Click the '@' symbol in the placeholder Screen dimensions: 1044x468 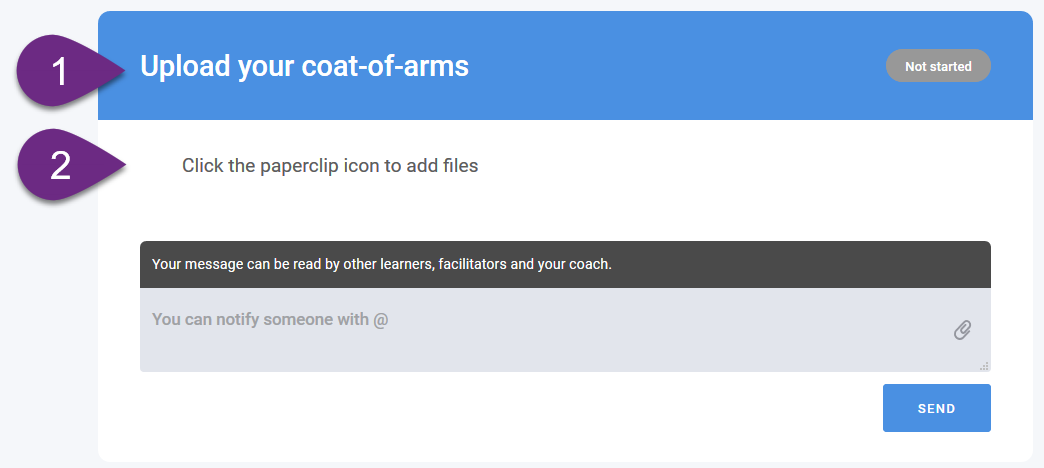coord(380,320)
